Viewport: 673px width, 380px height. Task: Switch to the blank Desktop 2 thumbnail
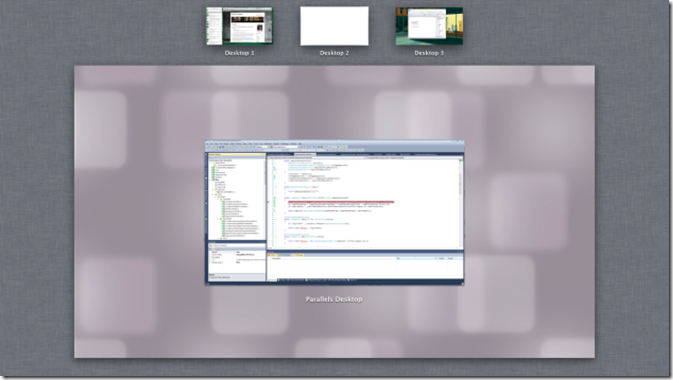pos(334,26)
